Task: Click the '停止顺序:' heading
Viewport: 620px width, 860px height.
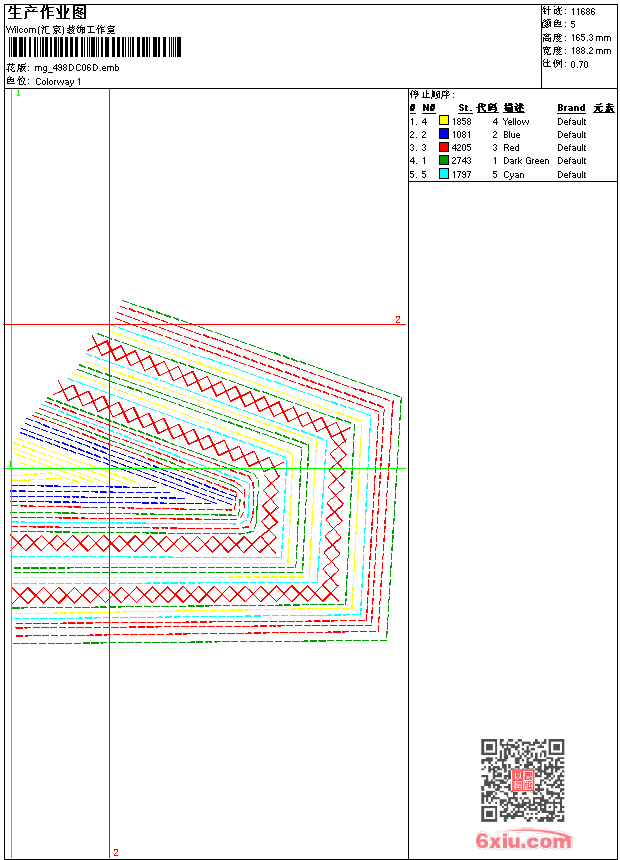Action: coord(432,95)
